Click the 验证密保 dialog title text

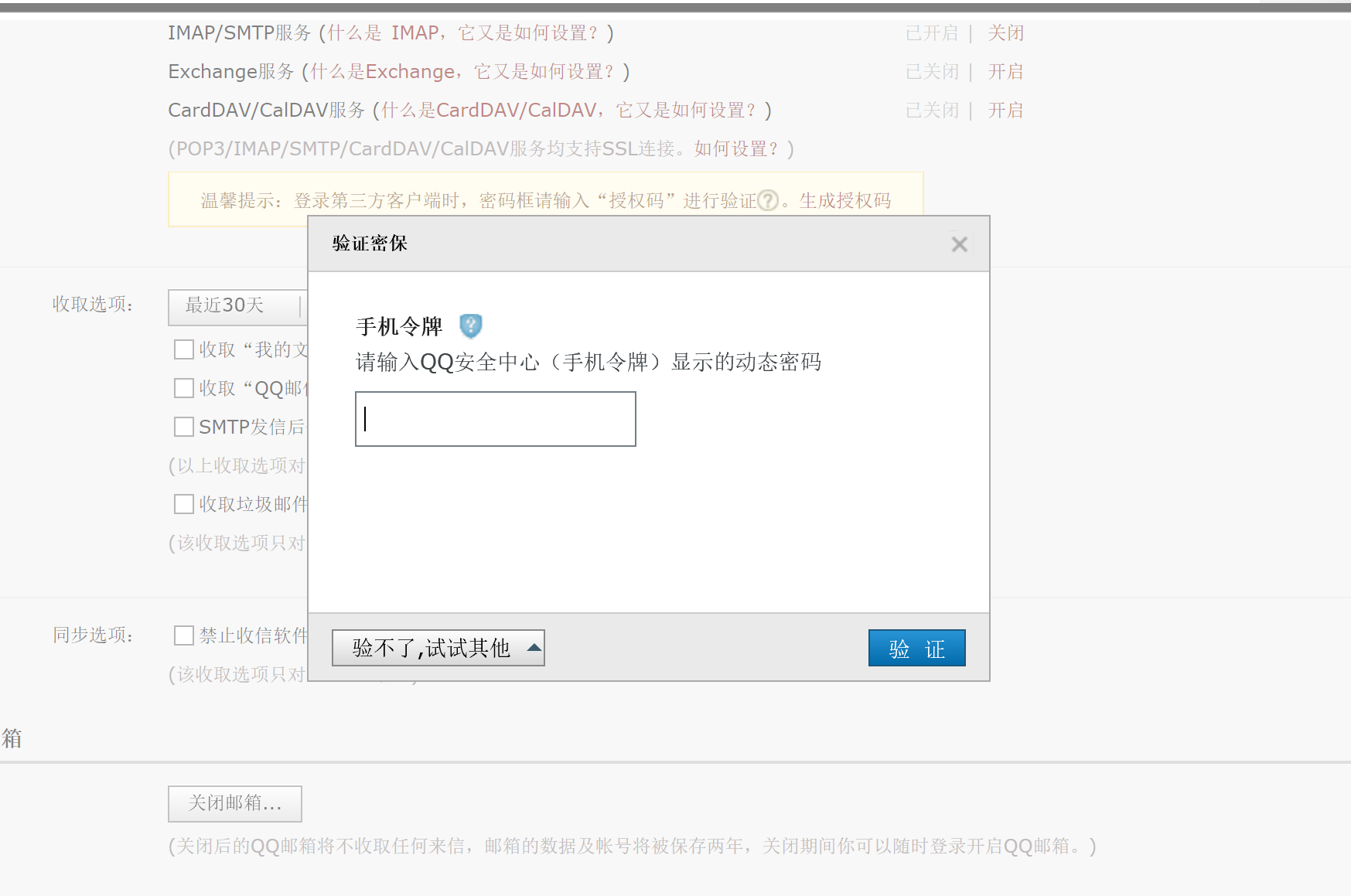click(x=370, y=244)
